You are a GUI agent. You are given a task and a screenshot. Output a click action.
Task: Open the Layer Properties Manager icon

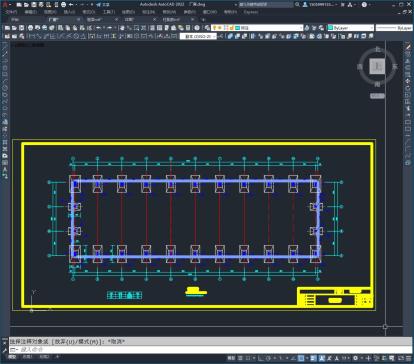coord(207,28)
